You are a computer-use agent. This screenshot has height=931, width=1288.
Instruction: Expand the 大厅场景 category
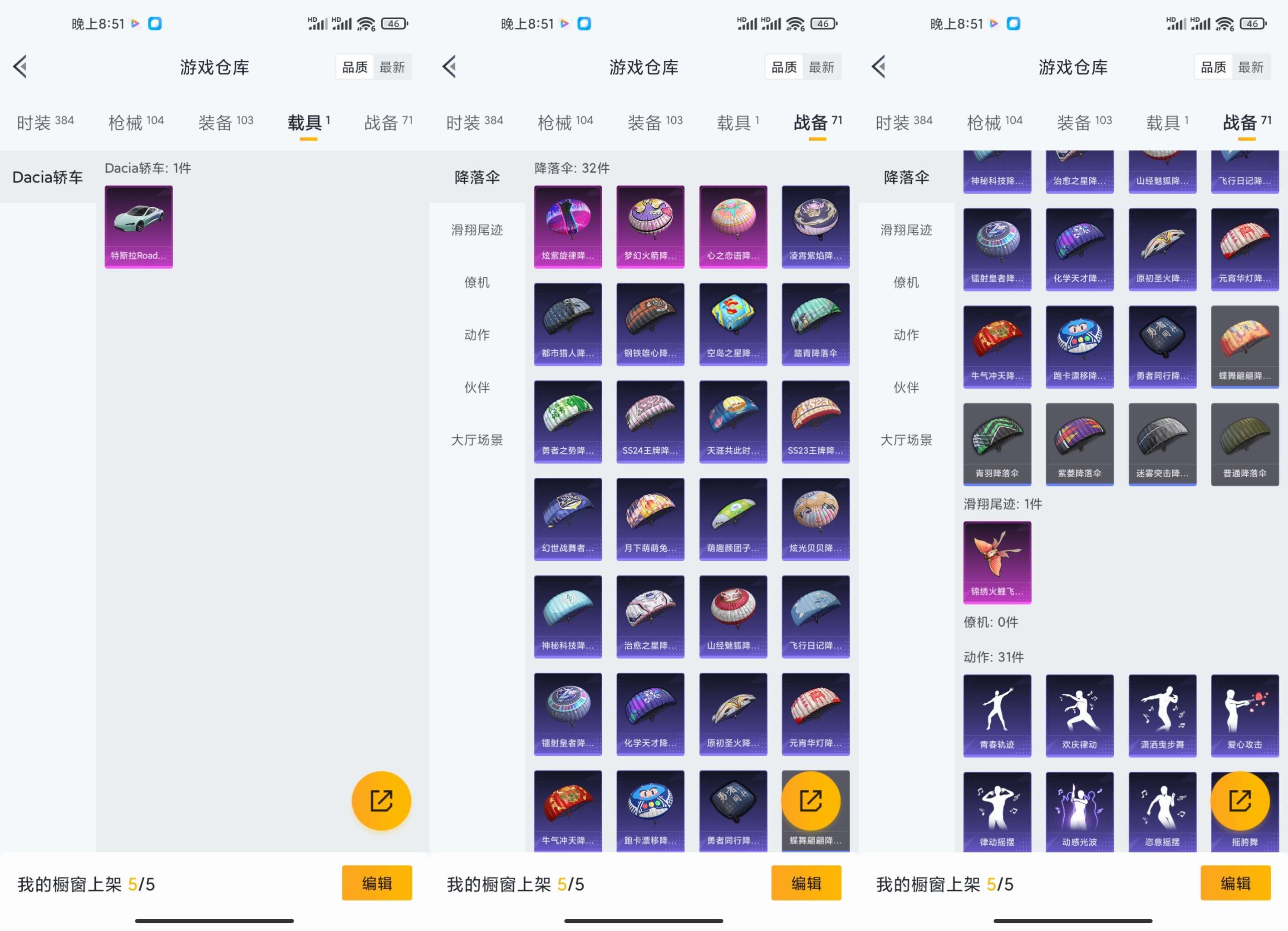[477, 439]
